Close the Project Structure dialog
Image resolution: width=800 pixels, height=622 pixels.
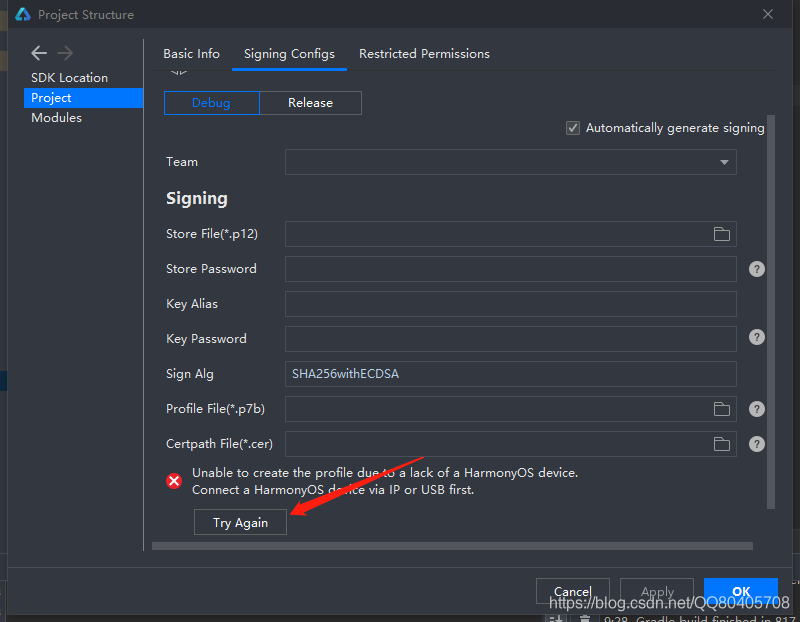pos(768,14)
